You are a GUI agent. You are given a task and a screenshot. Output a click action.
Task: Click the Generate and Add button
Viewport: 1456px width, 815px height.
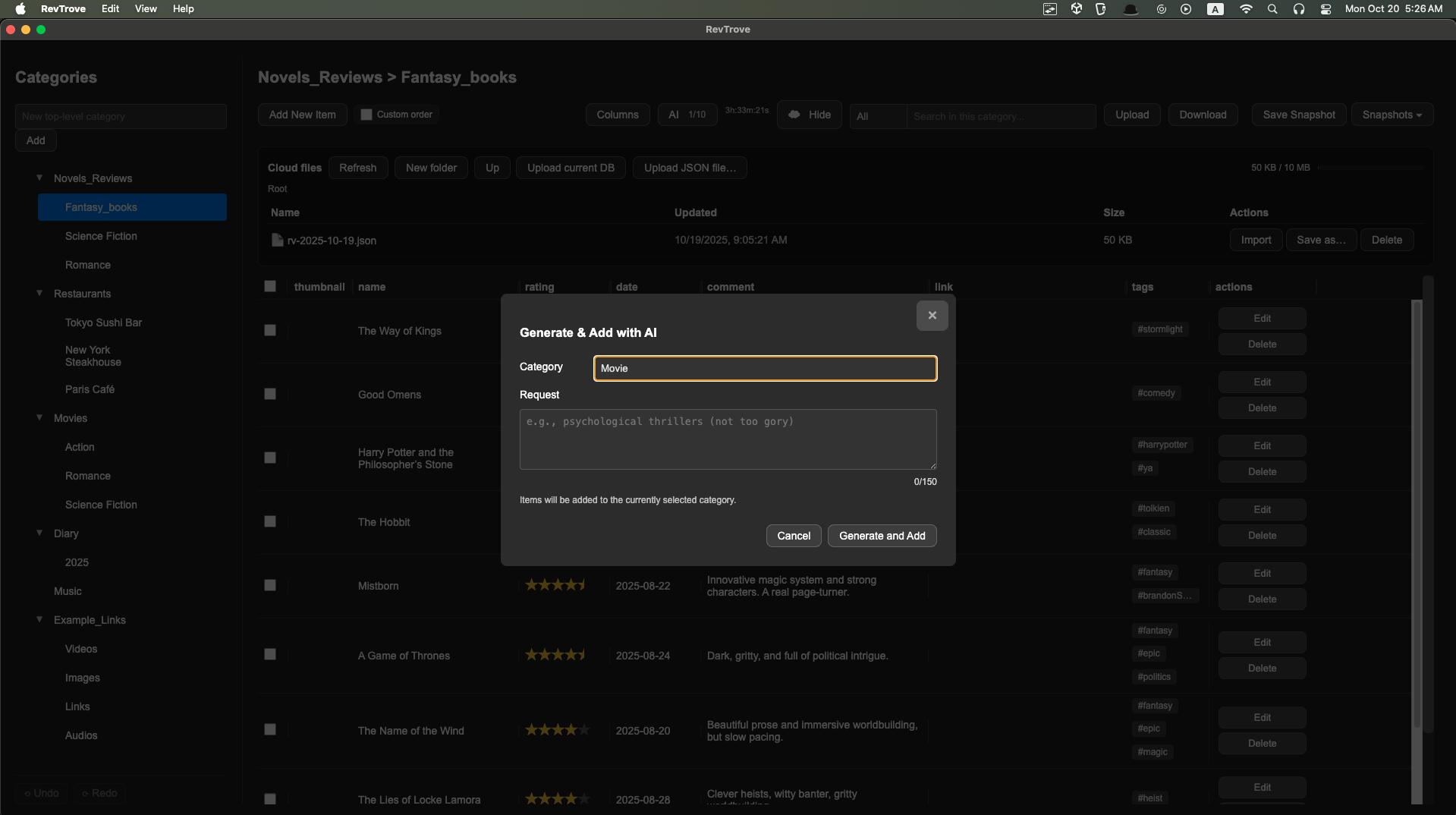click(x=881, y=535)
